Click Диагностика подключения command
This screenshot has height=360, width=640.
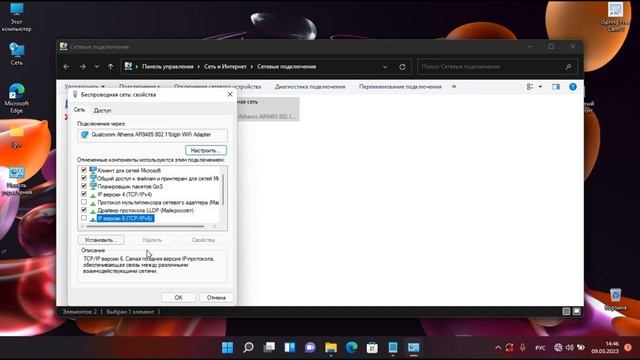tap(310, 87)
